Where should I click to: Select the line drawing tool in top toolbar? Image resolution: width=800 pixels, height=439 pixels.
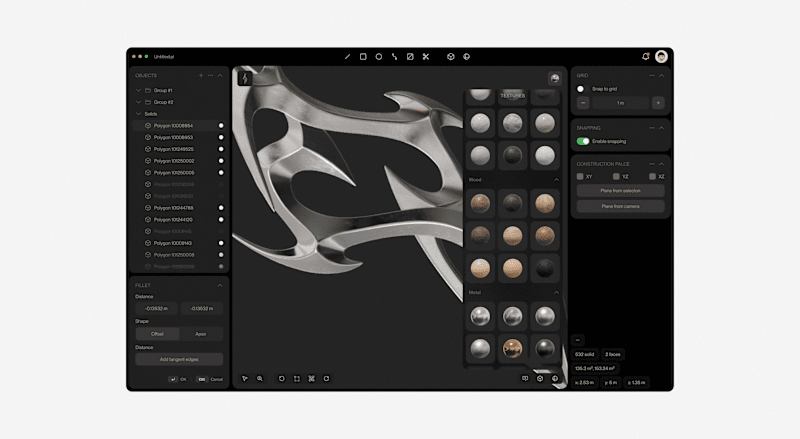pyautogui.click(x=347, y=57)
